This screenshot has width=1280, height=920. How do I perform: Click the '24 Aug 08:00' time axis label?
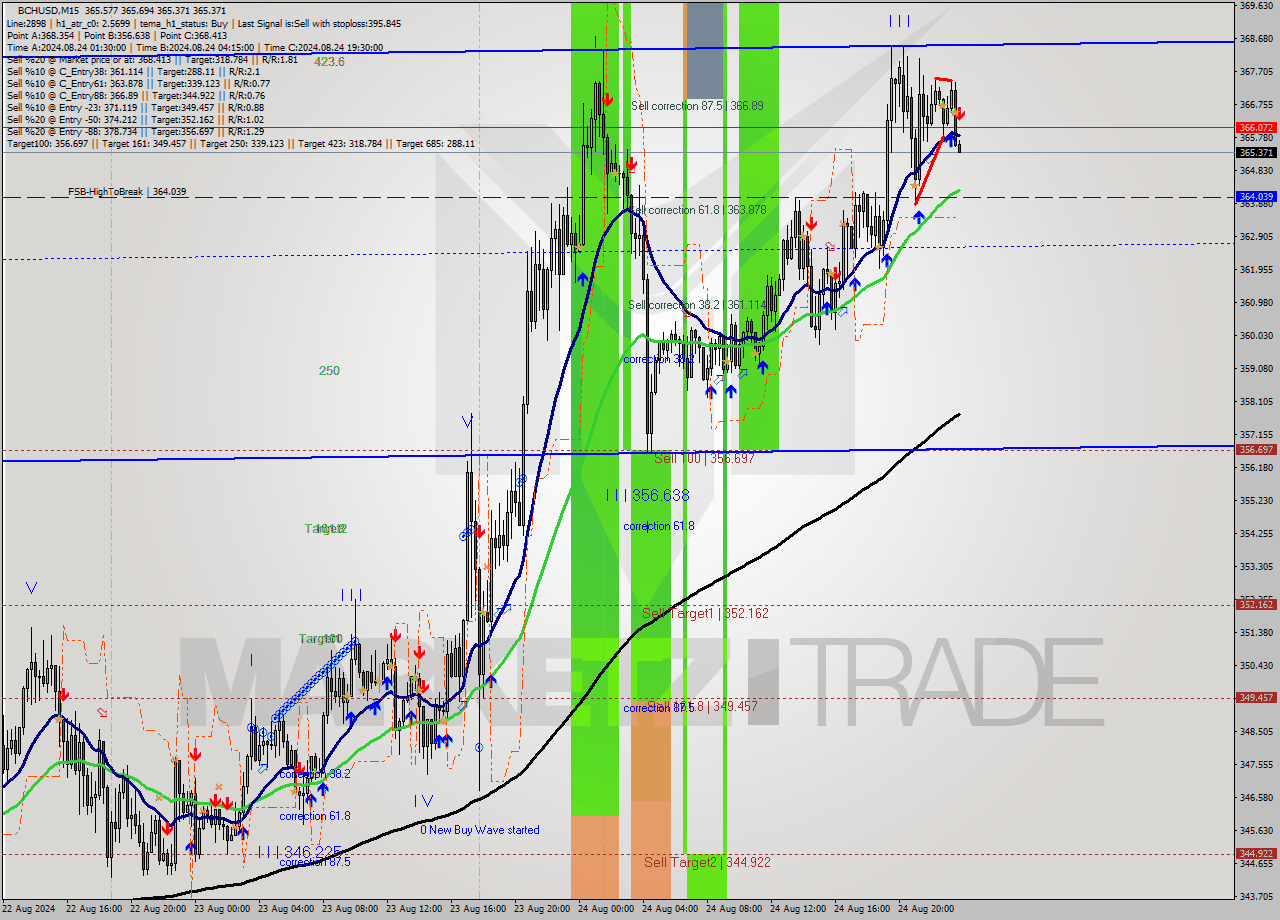click(x=735, y=909)
